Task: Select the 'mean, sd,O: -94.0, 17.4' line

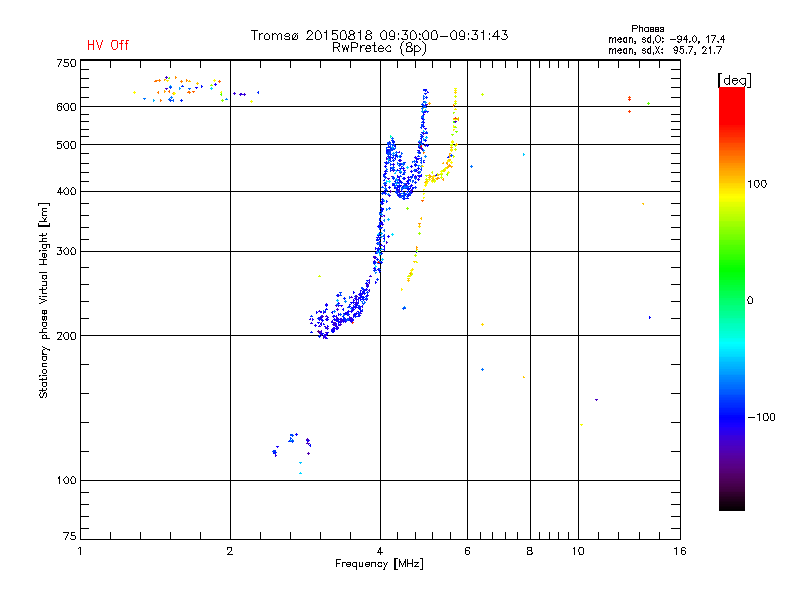Action: click(666, 39)
